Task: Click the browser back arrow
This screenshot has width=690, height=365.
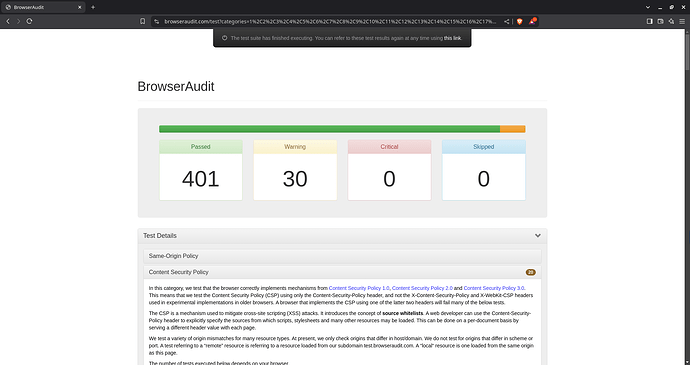Action: [x=8, y=21]
